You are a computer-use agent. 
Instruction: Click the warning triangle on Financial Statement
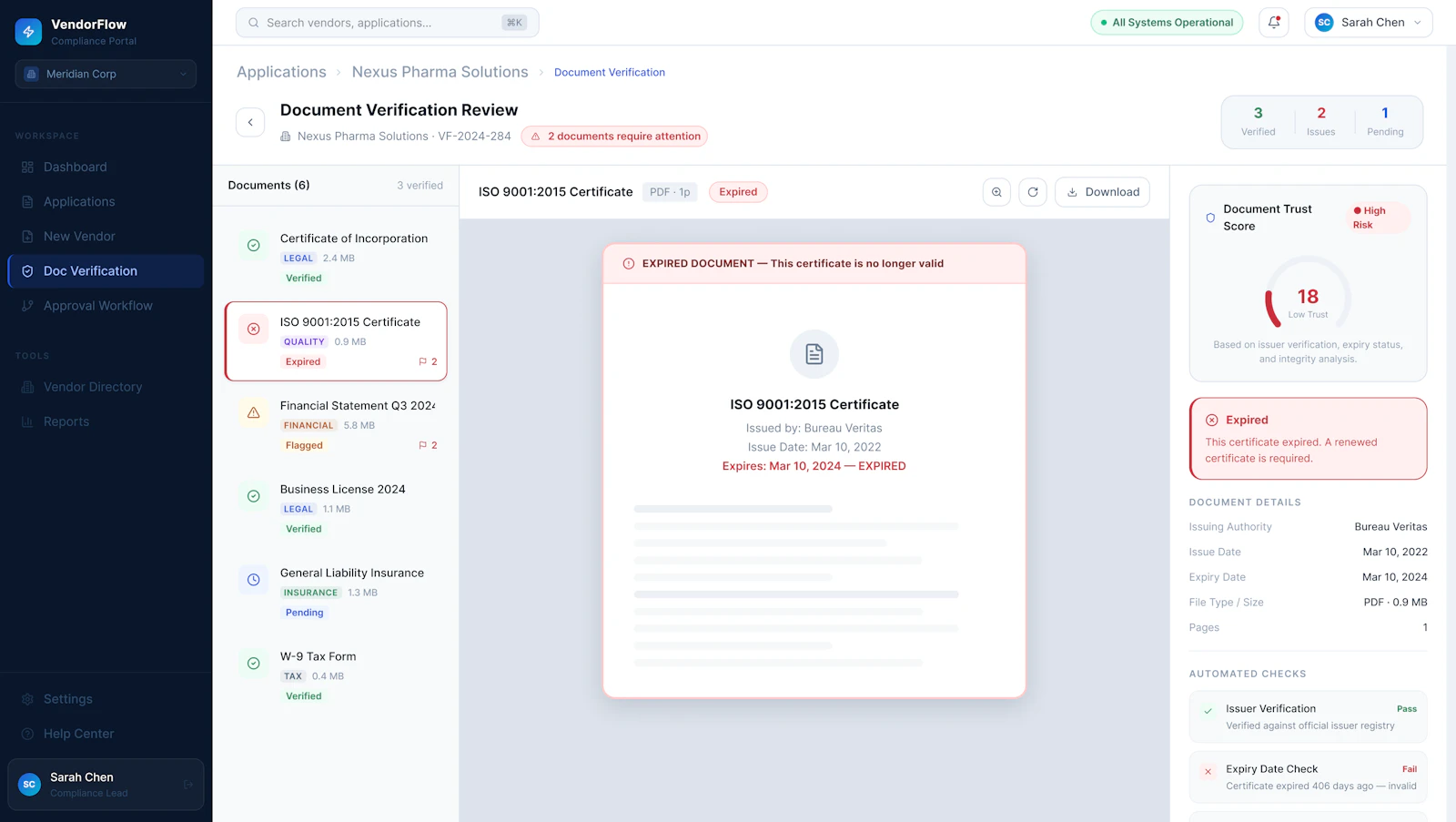coord(254,412)
